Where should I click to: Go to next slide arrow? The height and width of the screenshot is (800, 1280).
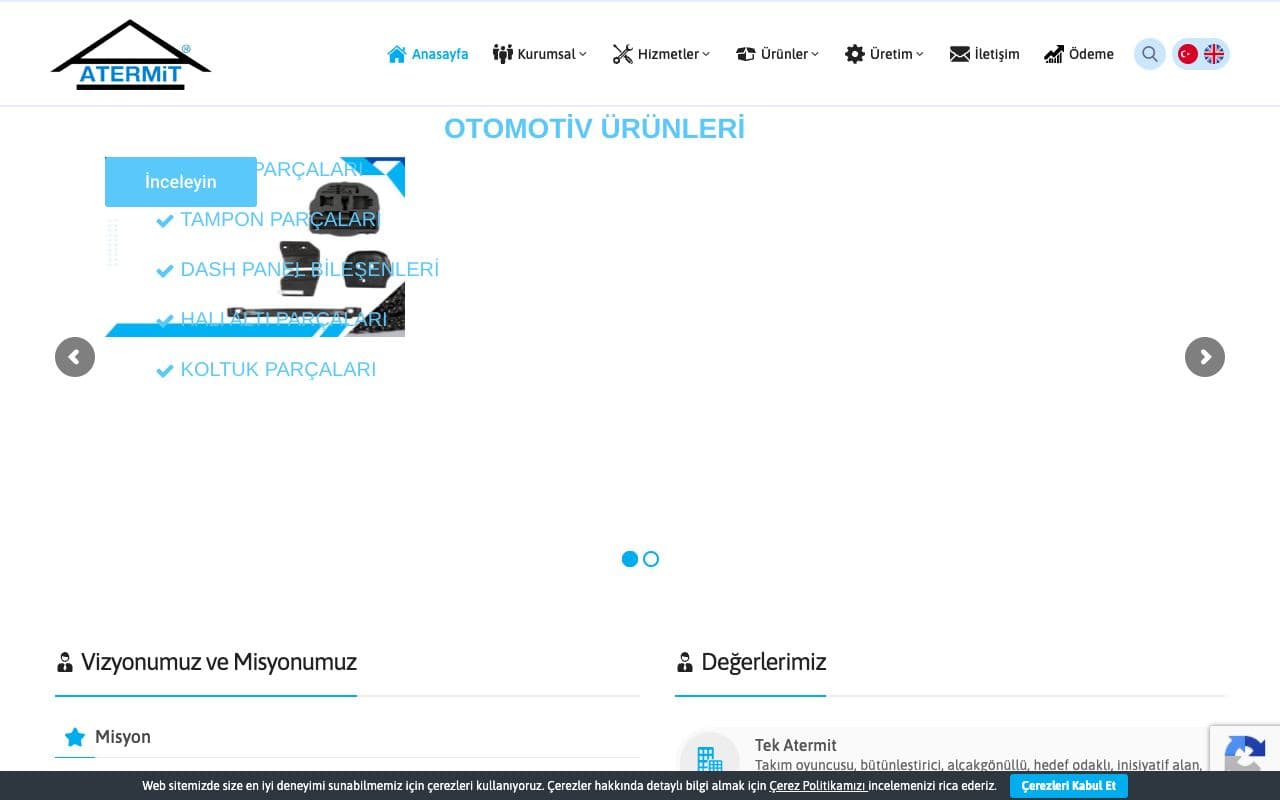[1205, 357]
